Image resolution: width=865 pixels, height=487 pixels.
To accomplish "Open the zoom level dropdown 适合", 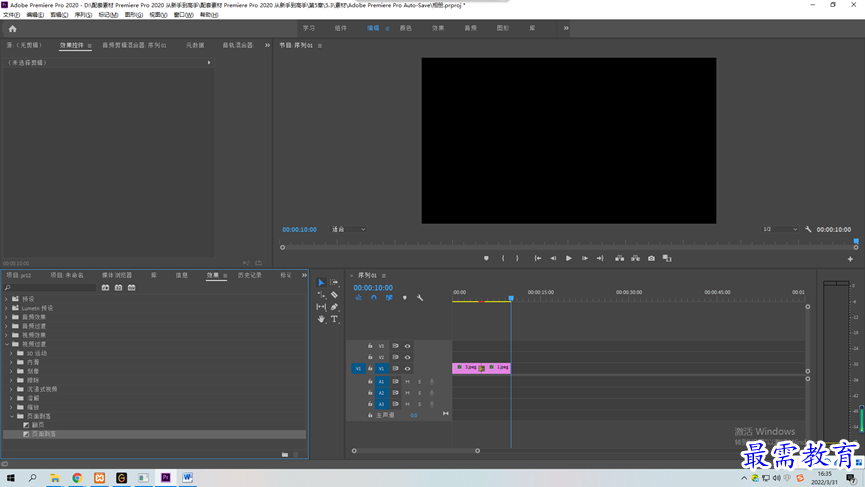I will click(x=348, y=229).
